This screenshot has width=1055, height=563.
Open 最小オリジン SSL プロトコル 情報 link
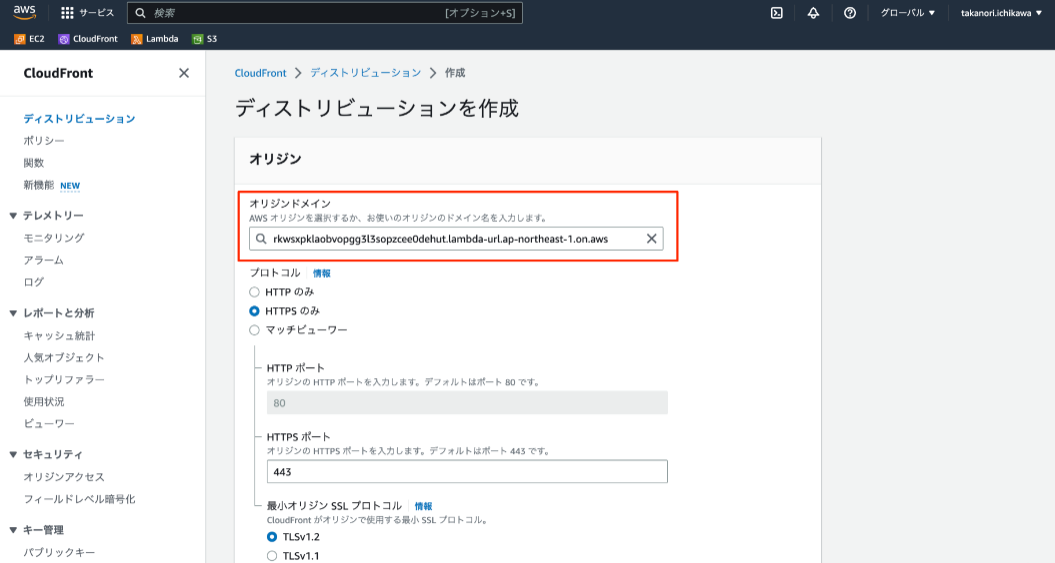pyautogui.click(x=423, y=506)
